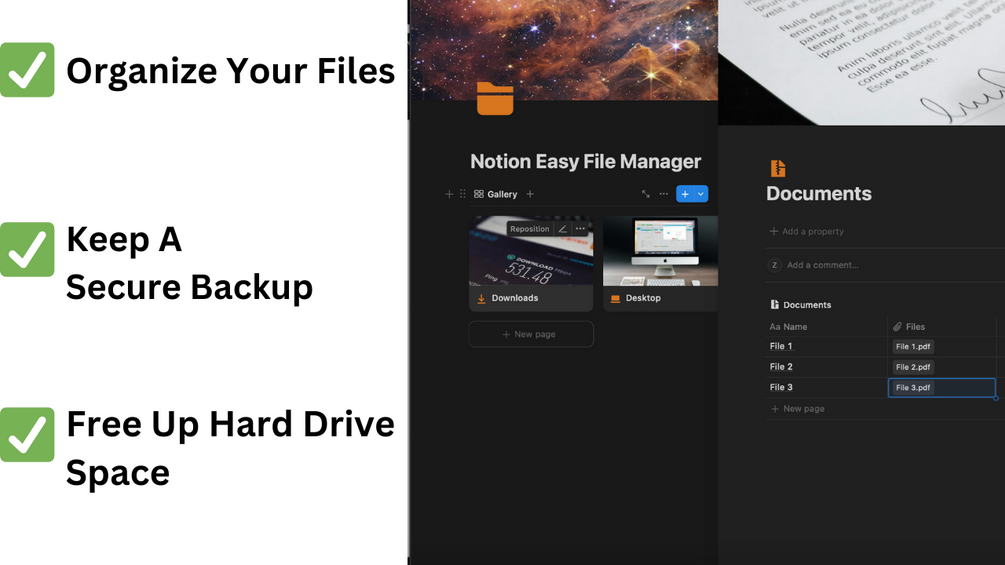This screenshot has height=565, width=1005.
Task: Click the plus icon left of Gallery
Action: [449, 194]
